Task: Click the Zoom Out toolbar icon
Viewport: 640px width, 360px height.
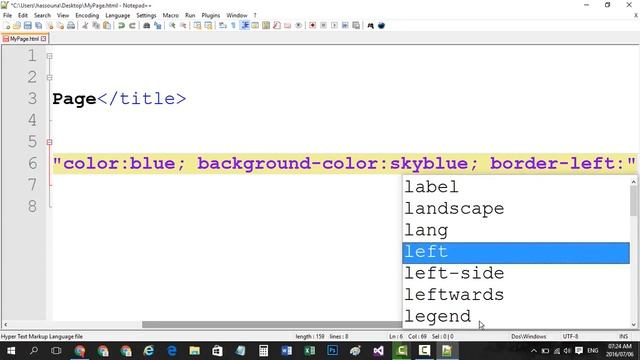Action: coord(183,26)
